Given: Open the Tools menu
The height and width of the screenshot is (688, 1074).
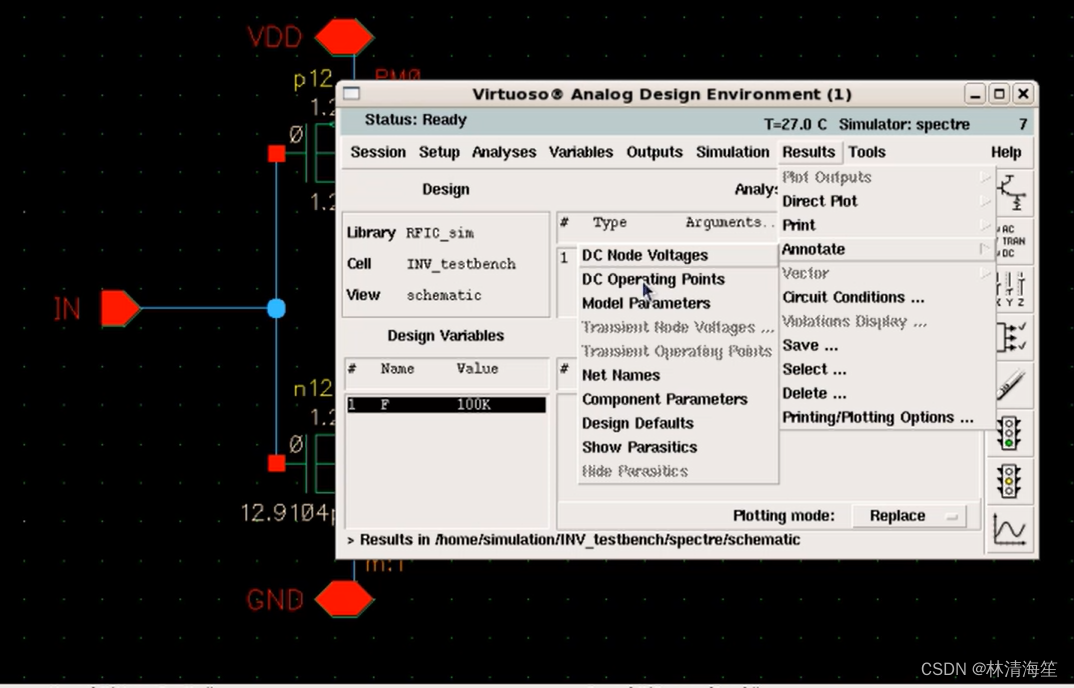Looking at the screenshot, I should 867,152.
